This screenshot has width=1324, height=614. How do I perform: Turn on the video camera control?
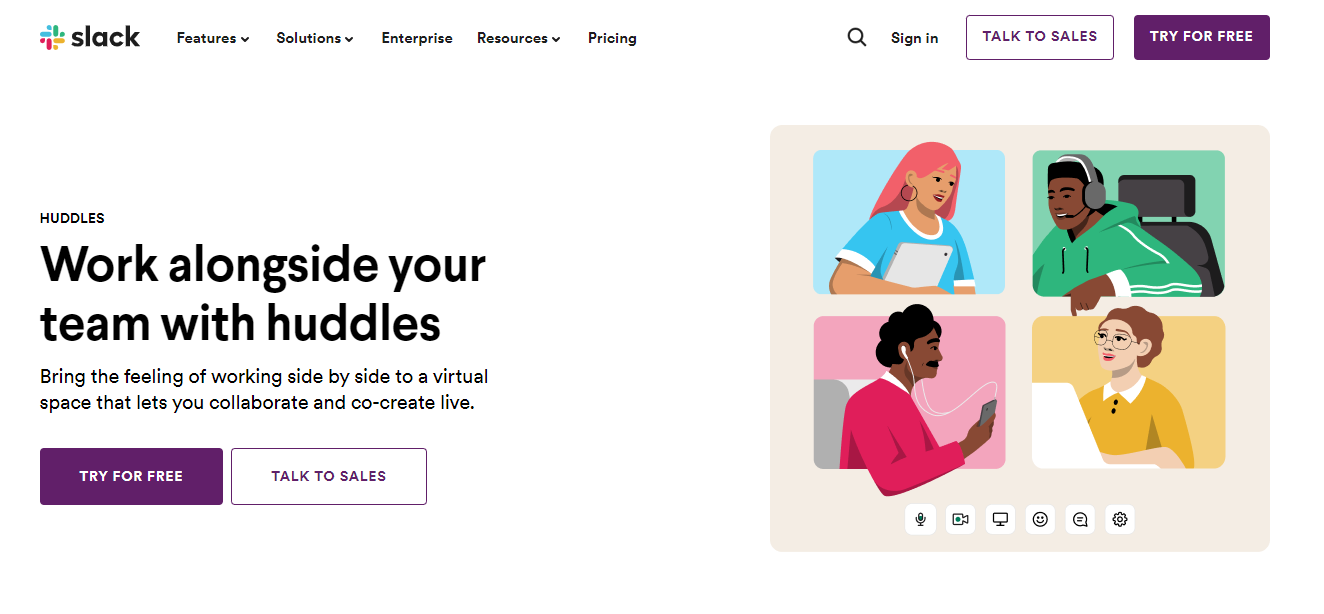960,519
